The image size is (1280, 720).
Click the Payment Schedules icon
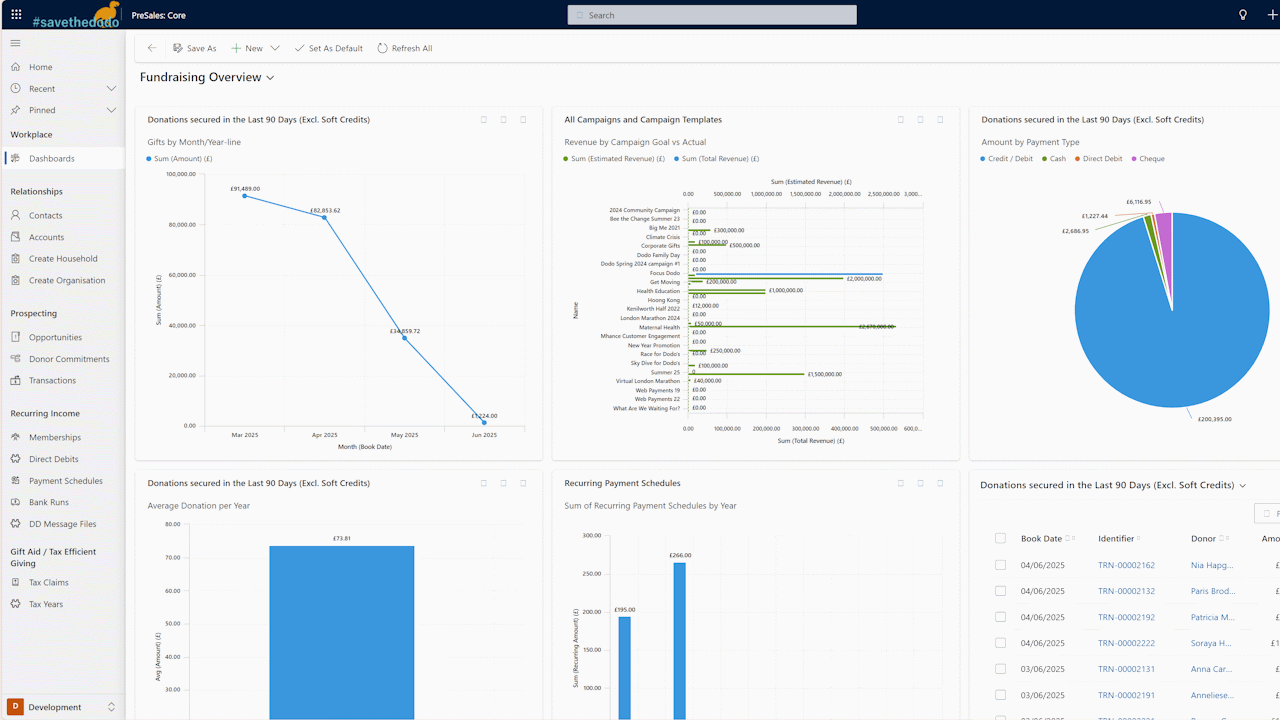(16, 481)
